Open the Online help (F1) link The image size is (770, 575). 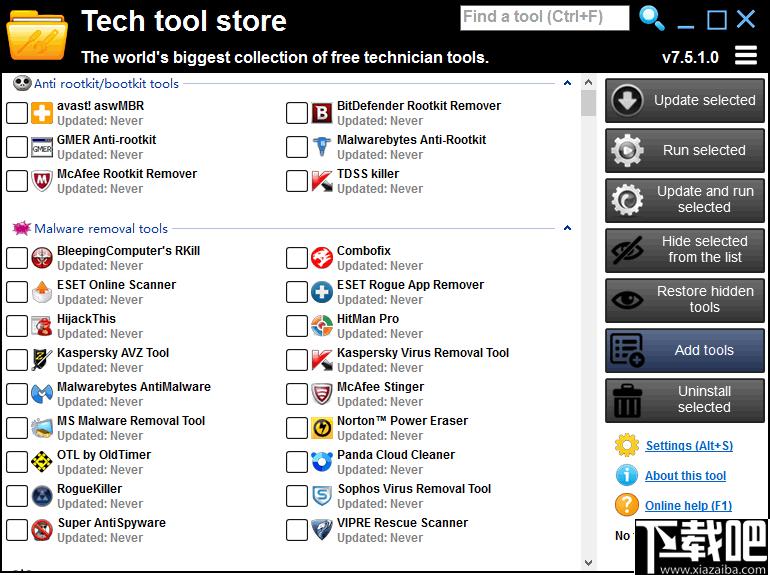pyautogui.click(x=688, y=506)
